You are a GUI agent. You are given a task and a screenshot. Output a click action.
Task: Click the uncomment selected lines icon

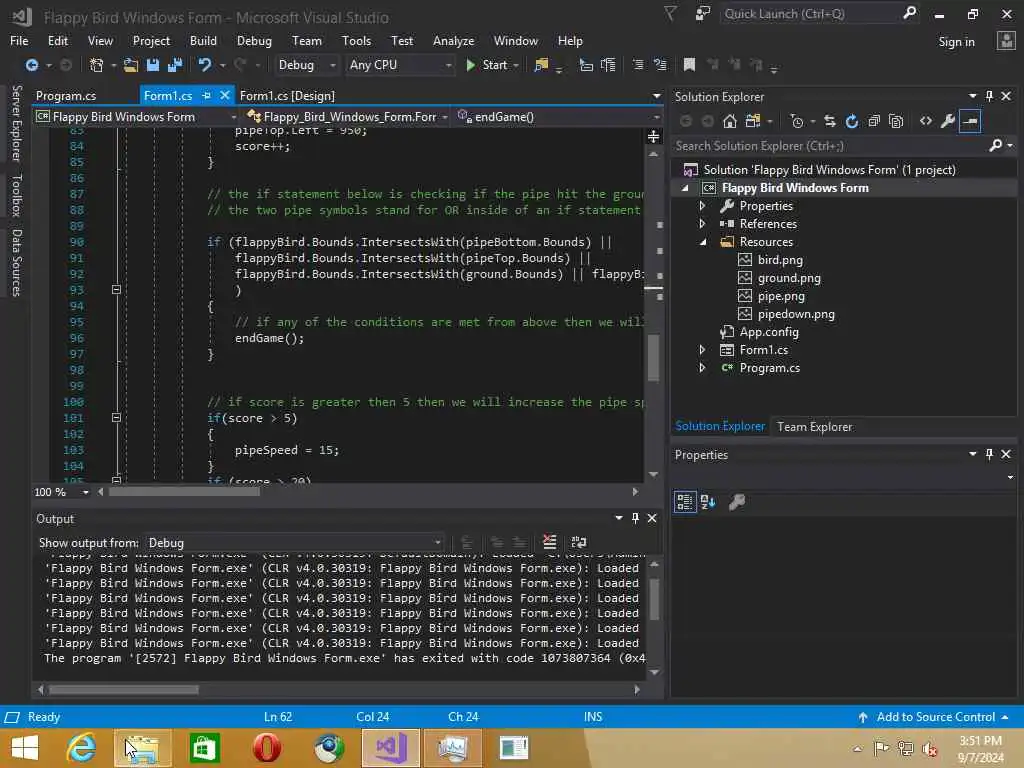click(660, 65)
